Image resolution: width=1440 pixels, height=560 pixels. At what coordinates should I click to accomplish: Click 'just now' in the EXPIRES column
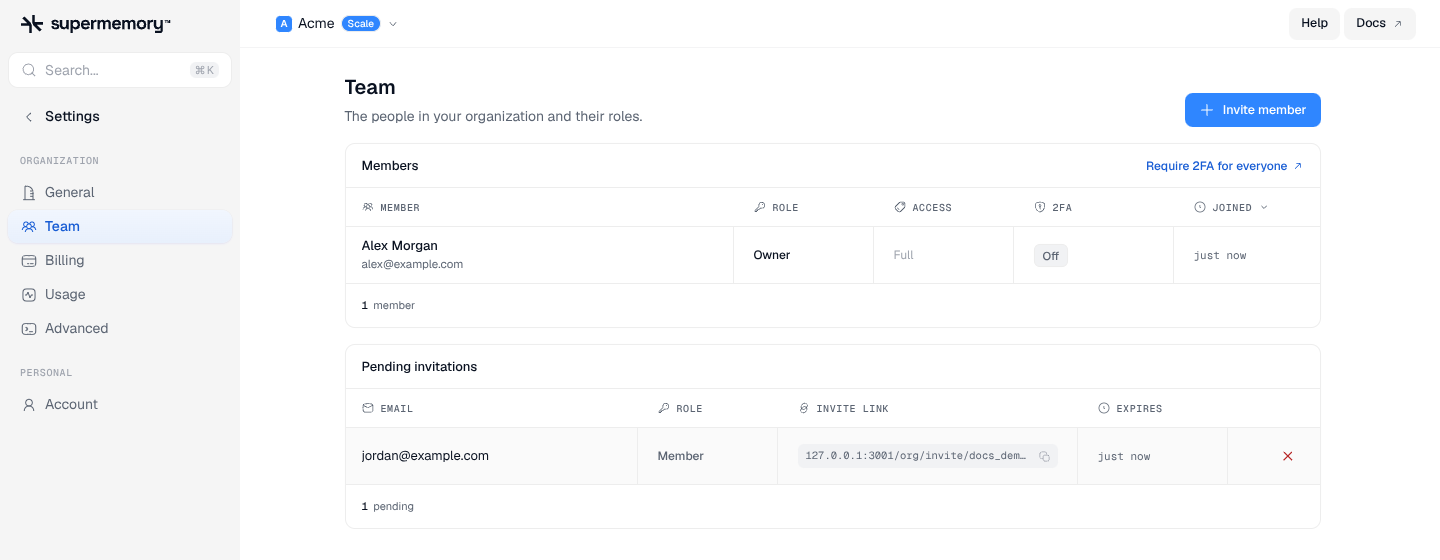tap(1124, 456)
